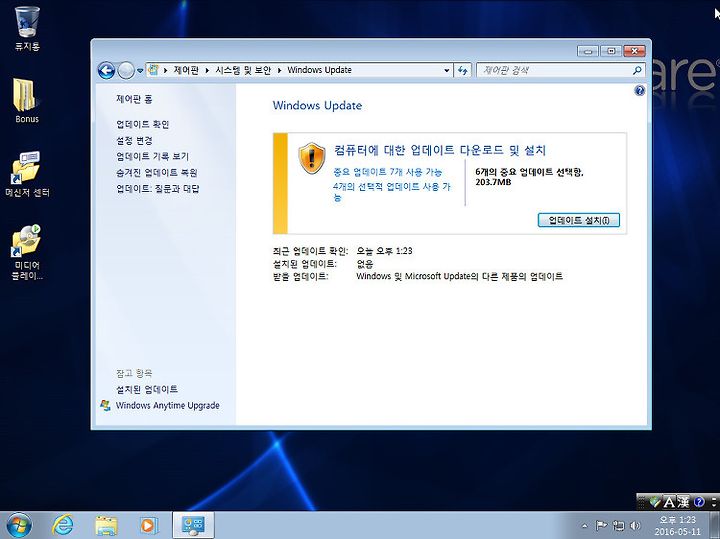Click the Forward navigation arrow button
Viewport: 720px width, 539px height.
126,71
